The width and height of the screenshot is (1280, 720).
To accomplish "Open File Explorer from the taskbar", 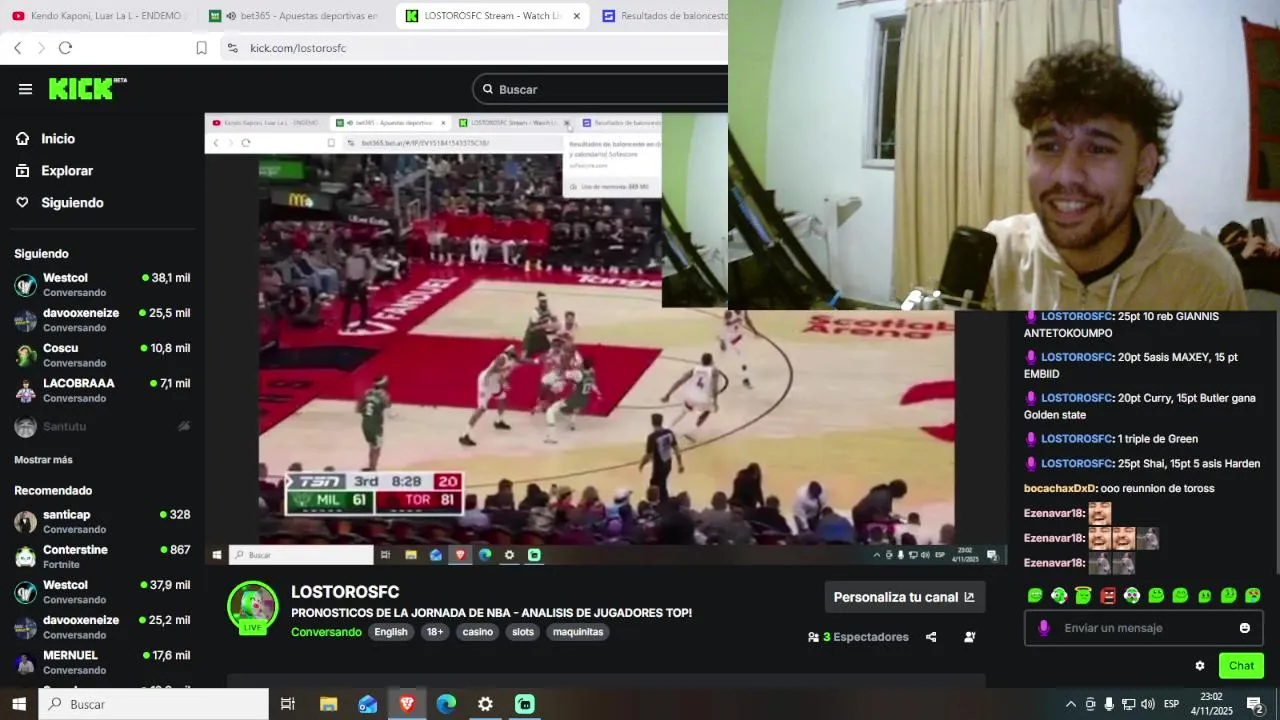I will pos(328,704).
